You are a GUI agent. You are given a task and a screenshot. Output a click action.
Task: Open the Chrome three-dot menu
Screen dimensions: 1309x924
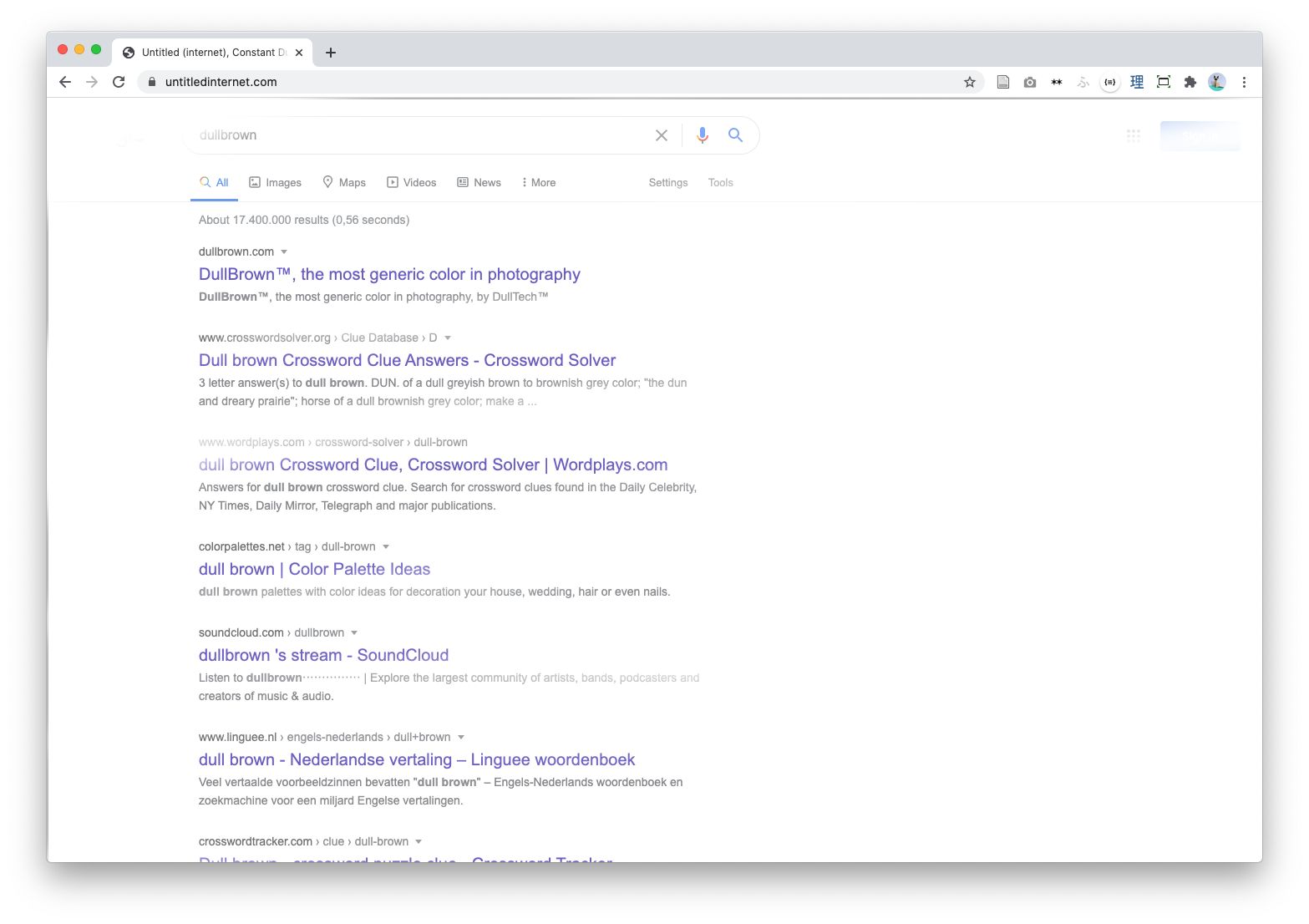1244,82
